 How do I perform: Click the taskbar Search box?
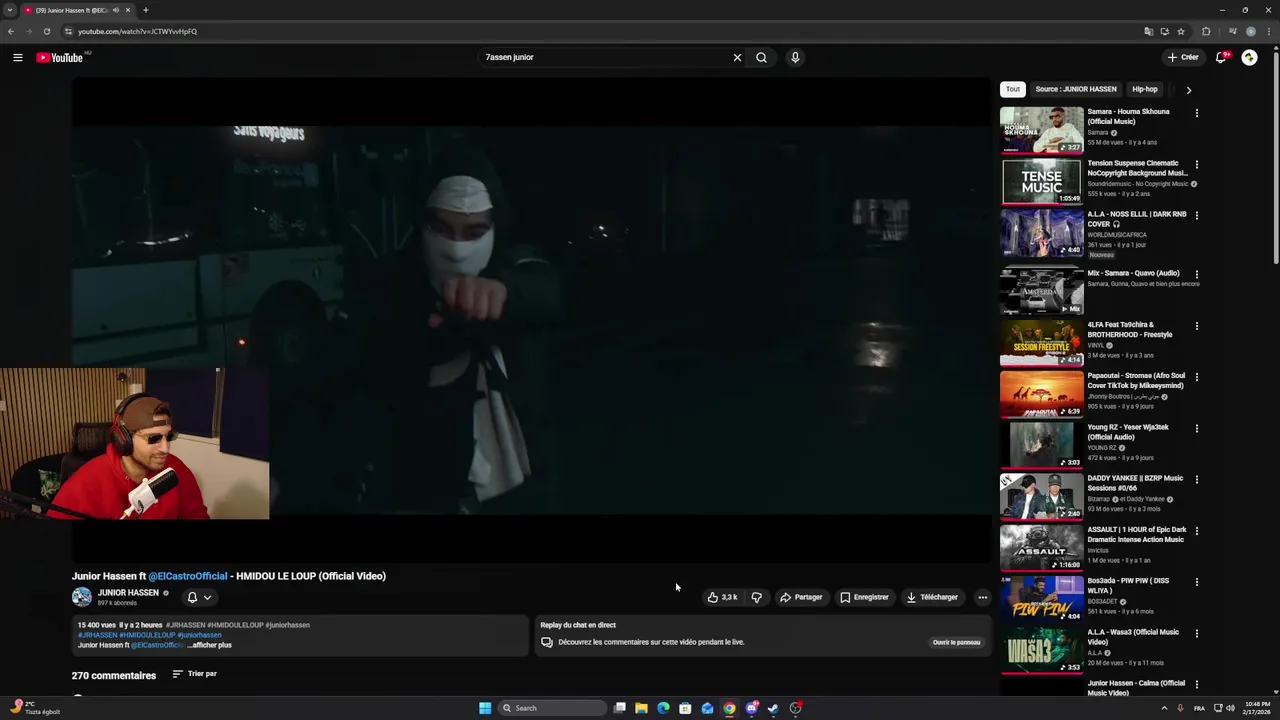tap(553, 708)
